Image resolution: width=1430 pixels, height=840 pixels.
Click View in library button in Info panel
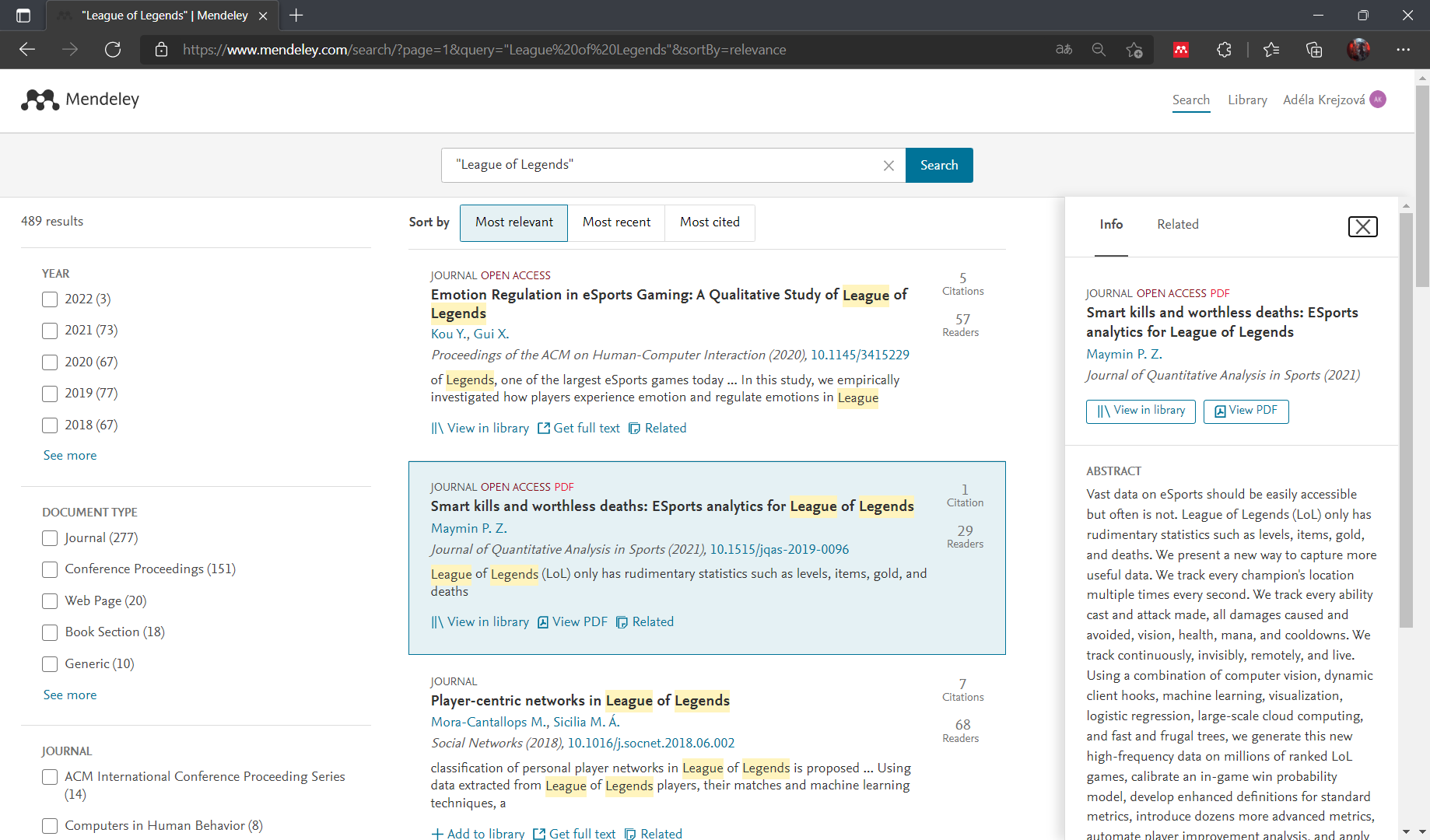[1141, 411]
